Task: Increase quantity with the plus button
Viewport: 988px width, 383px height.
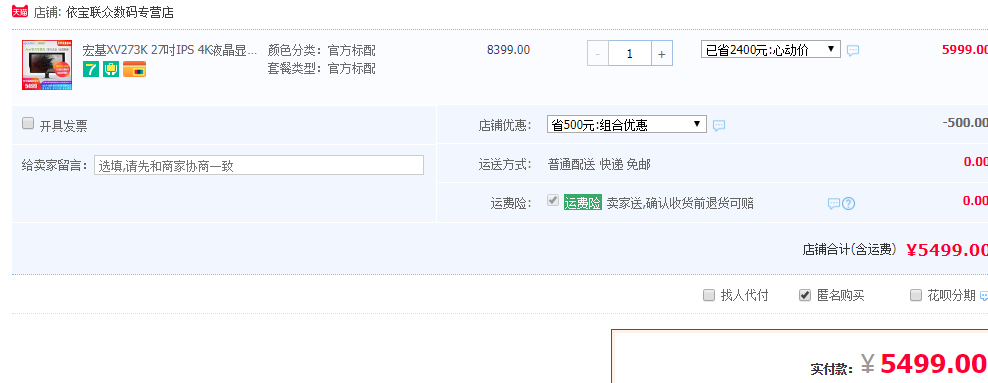Action: pyautogui.click(x=662, y=54)
